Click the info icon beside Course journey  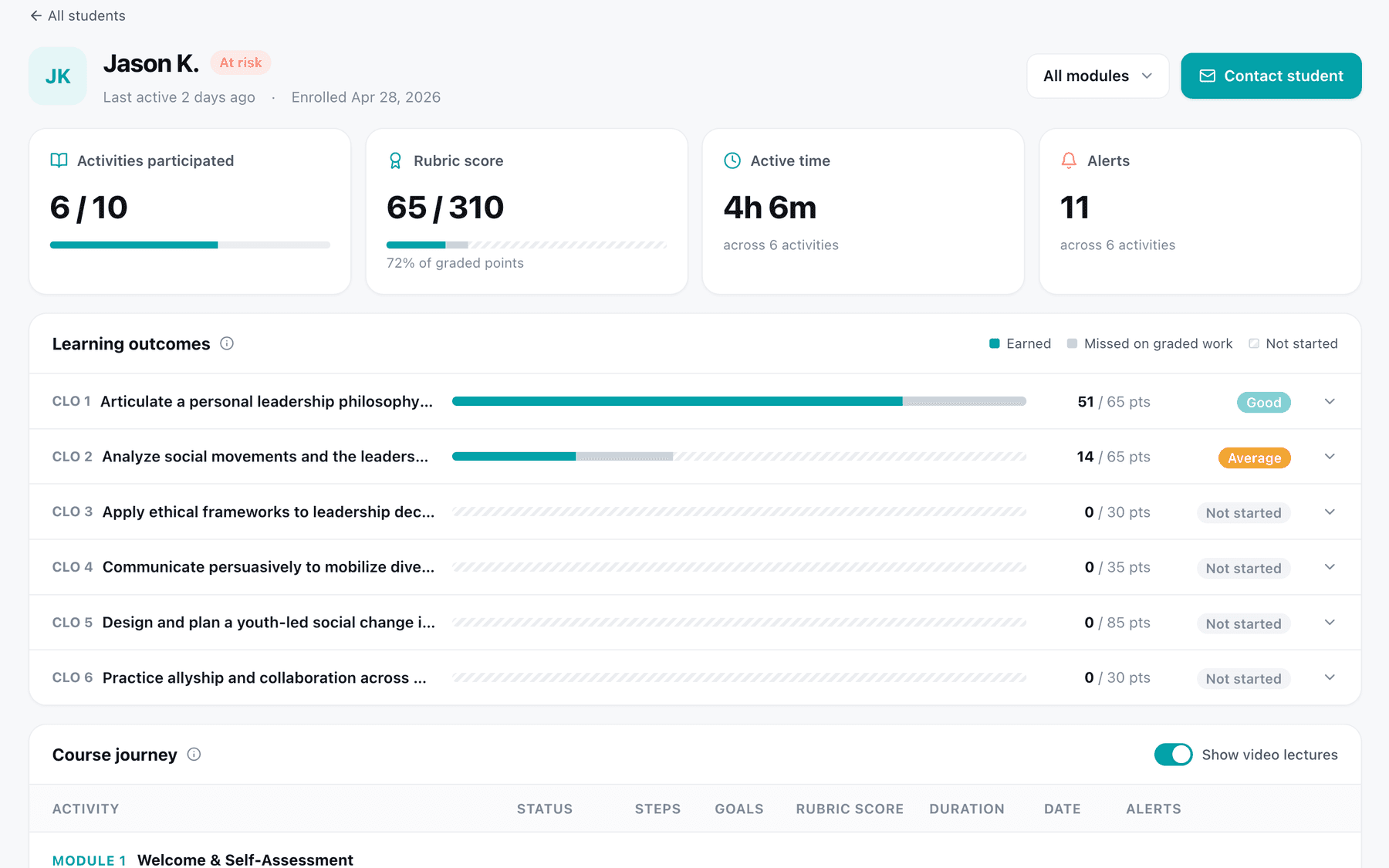pyautogui.click(x=194, y=755)
